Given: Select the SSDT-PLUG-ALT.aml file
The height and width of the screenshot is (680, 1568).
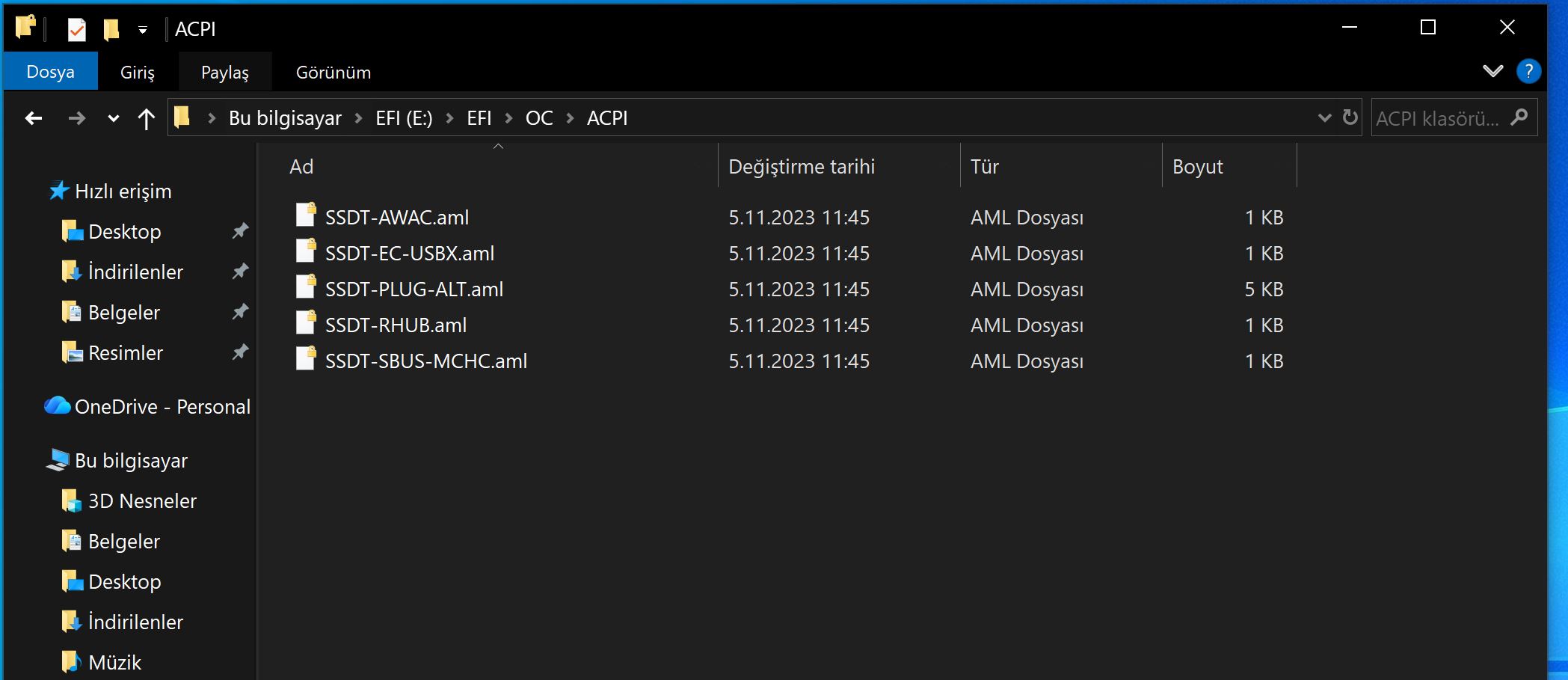Looking at the screenshot, I should click(x=413, y=290).
